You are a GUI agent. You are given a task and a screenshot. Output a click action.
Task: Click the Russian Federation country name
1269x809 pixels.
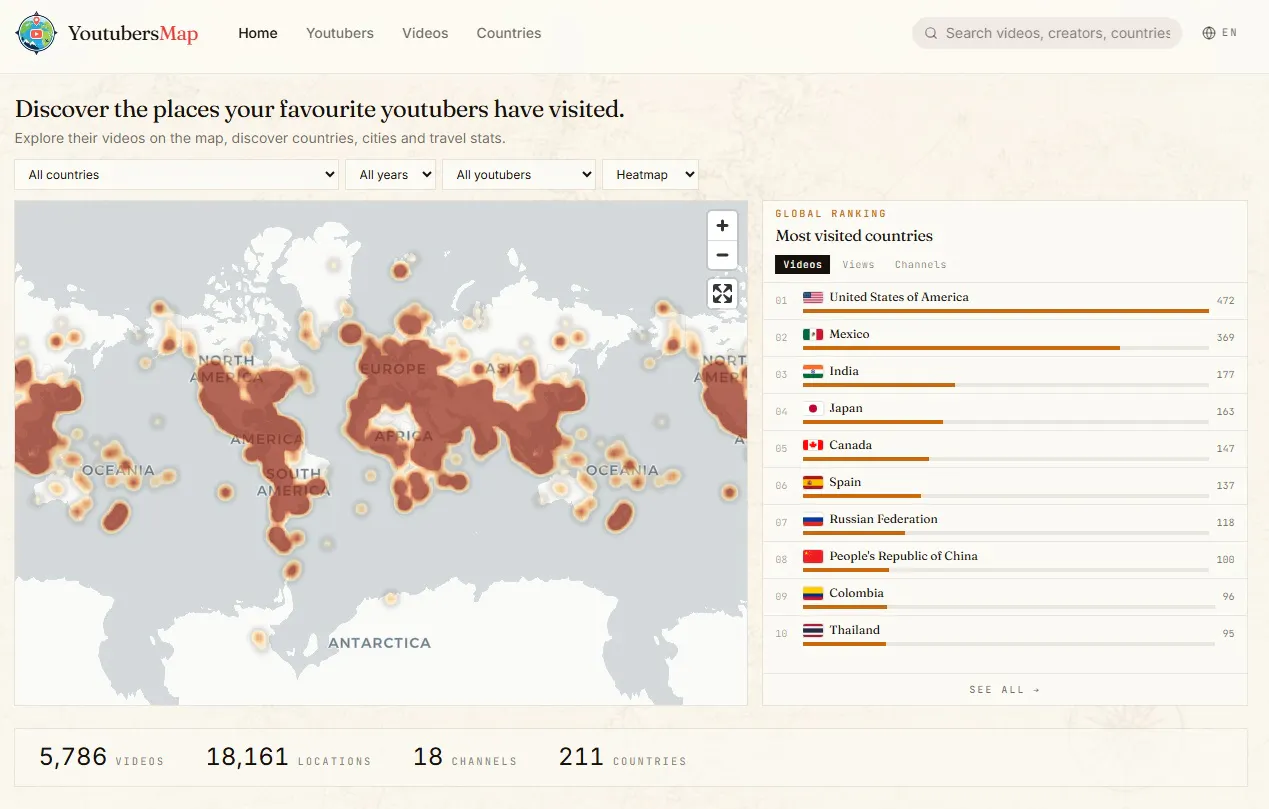point(884,519)
